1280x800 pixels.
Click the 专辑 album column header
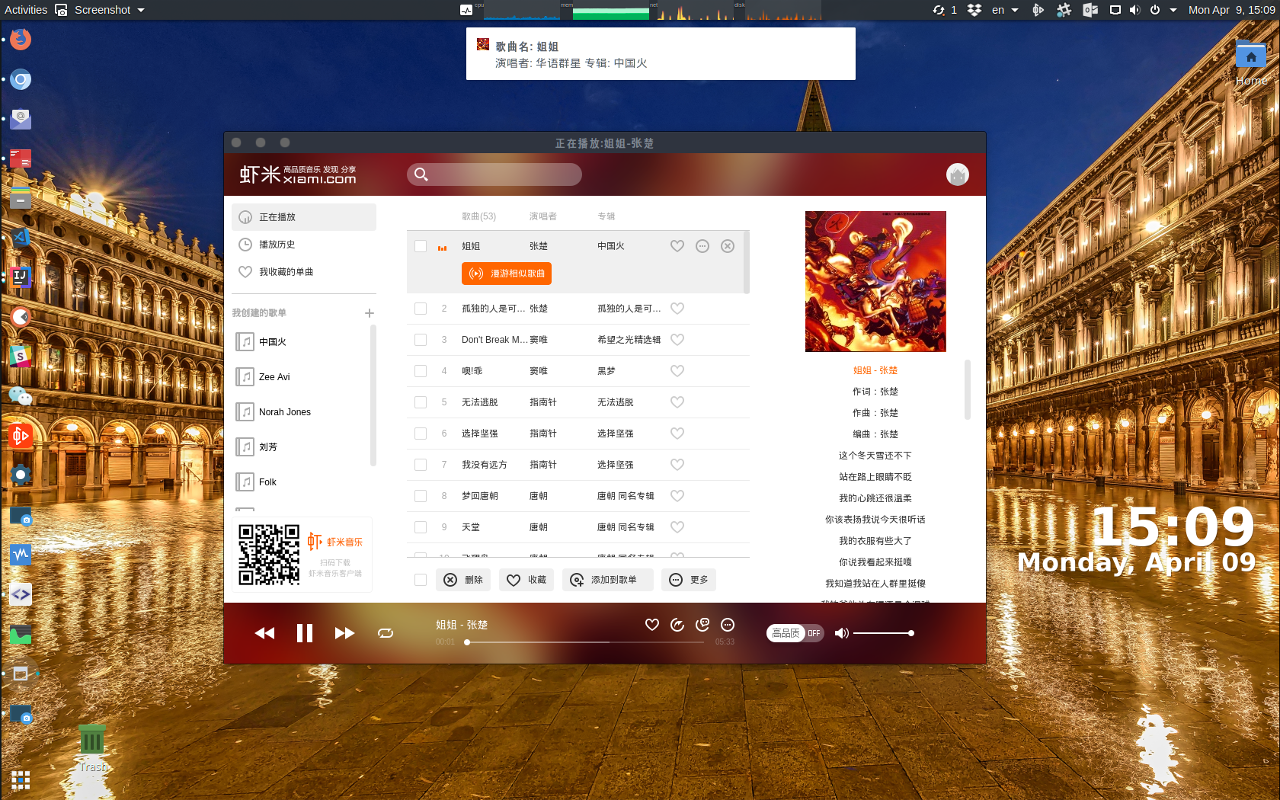pyautogui.click(x=606, y=216)
